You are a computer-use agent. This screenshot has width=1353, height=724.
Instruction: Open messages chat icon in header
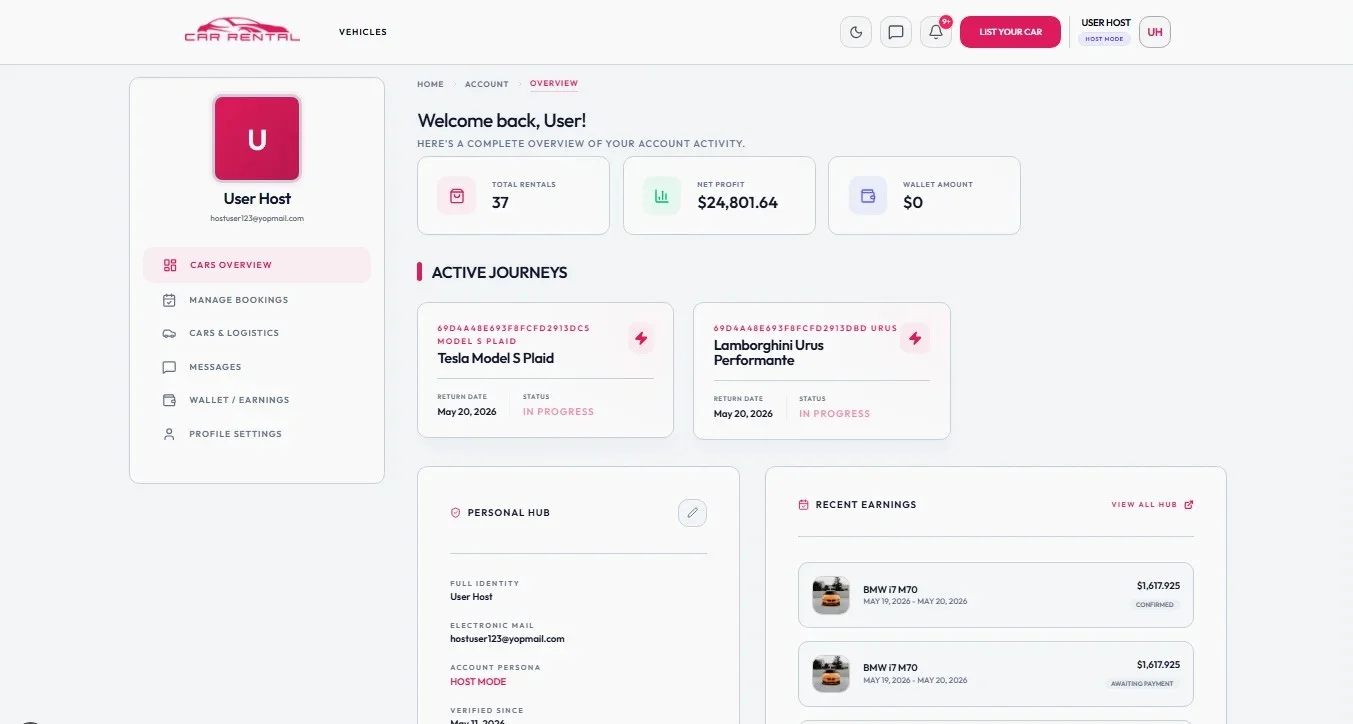(896, 32)
